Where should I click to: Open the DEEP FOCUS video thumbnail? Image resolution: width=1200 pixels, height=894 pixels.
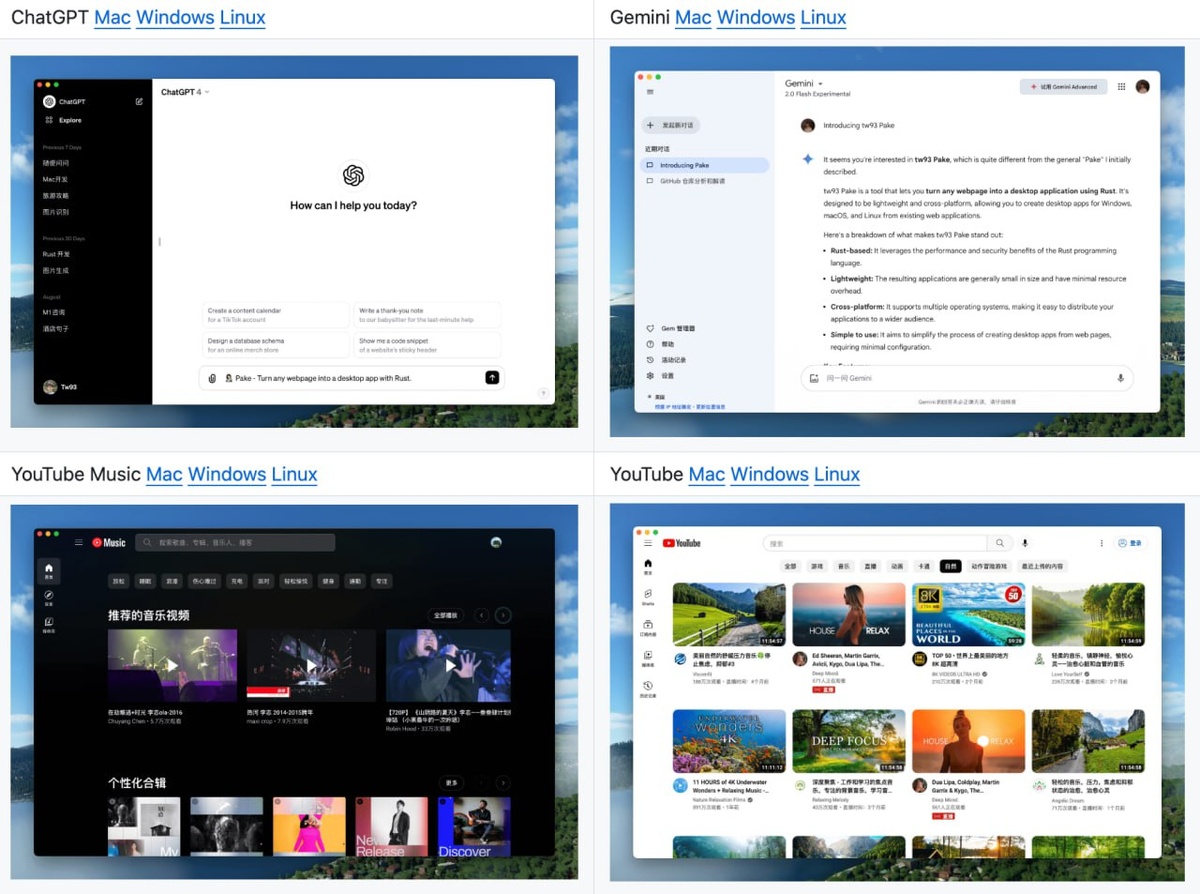[849, 742]
